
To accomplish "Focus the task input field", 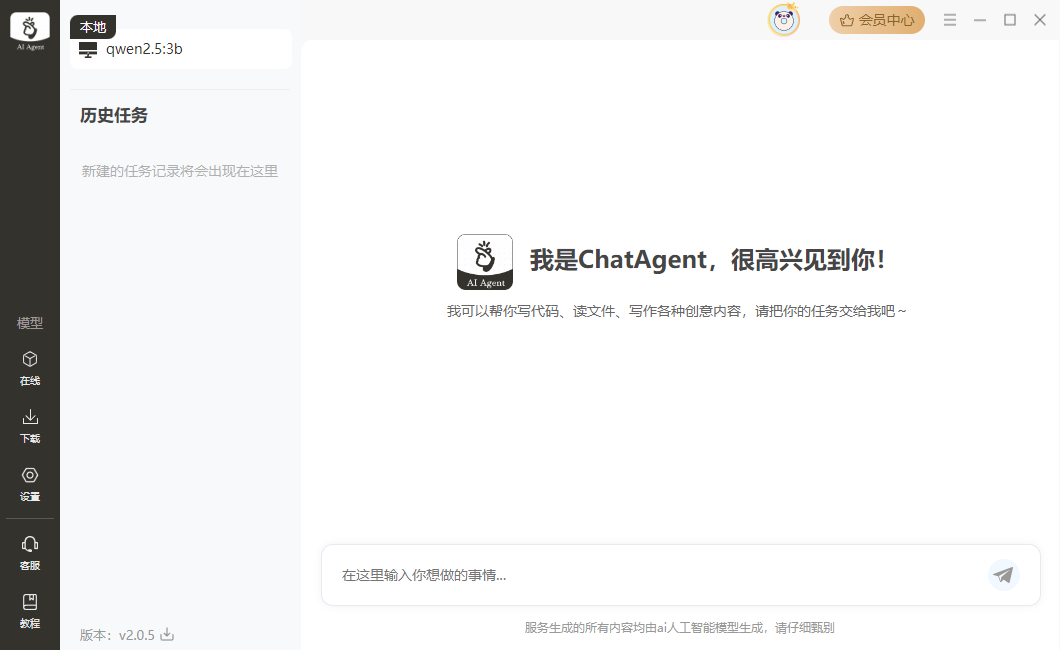I will [x=681, y=575].
